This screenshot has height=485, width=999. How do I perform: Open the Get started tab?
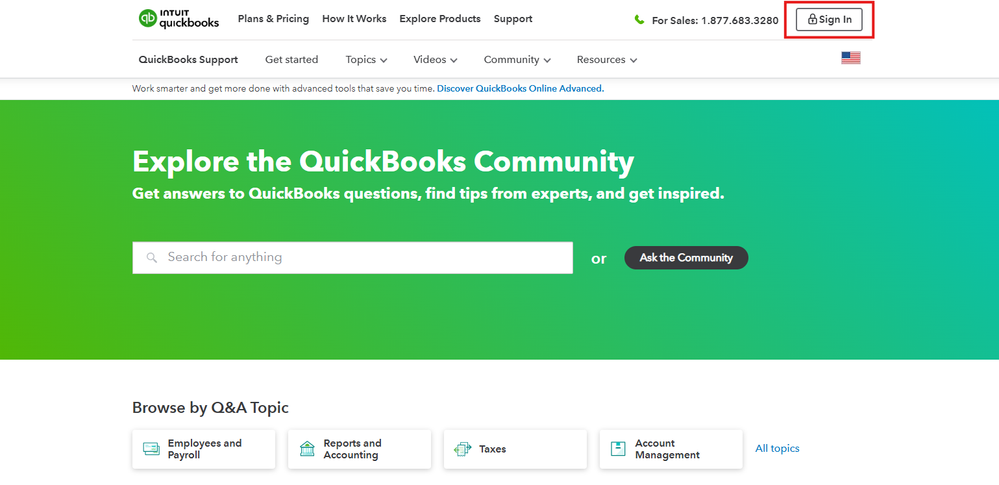coord(292,59)
